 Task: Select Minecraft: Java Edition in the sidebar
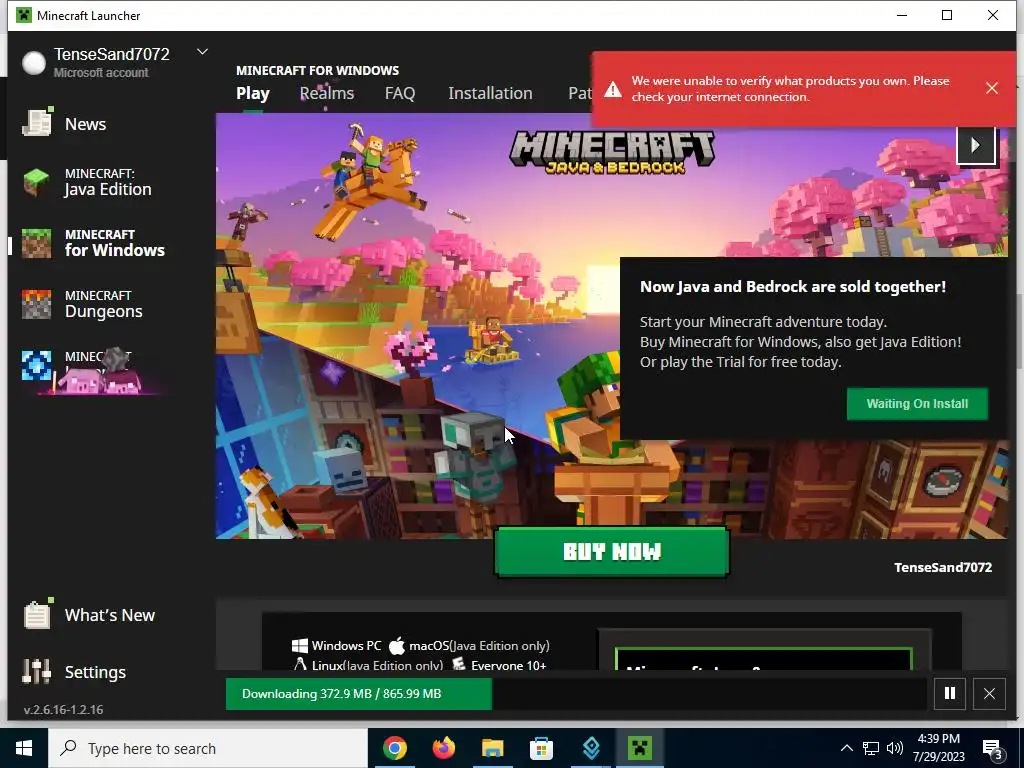click(x=108, y=182)
